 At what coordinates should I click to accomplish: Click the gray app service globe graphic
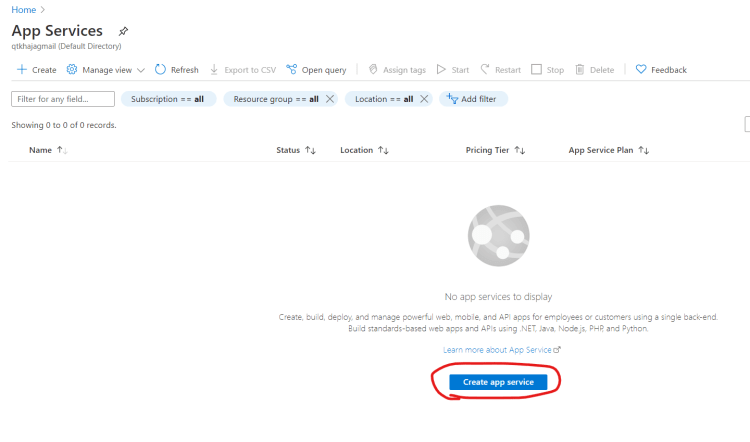(x=498, y=236)
